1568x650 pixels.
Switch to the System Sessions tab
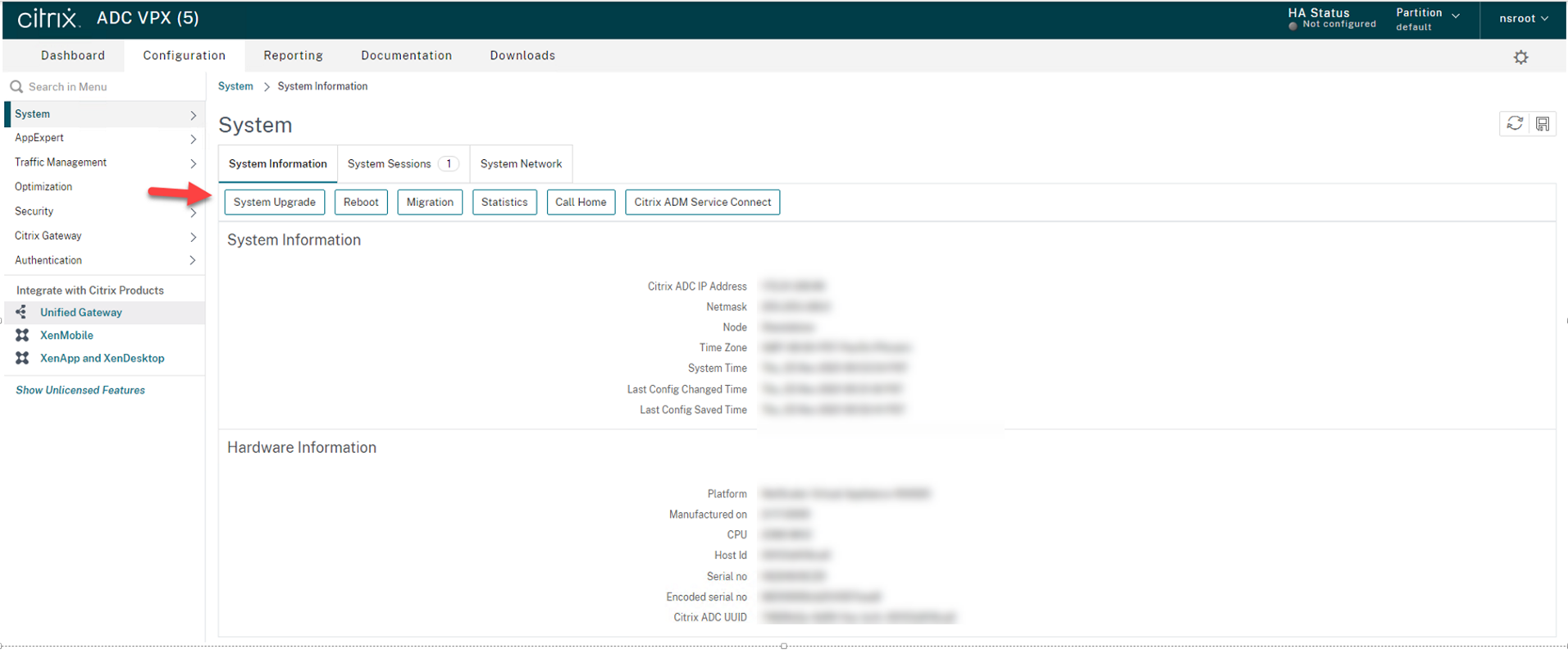coord(403,164)
